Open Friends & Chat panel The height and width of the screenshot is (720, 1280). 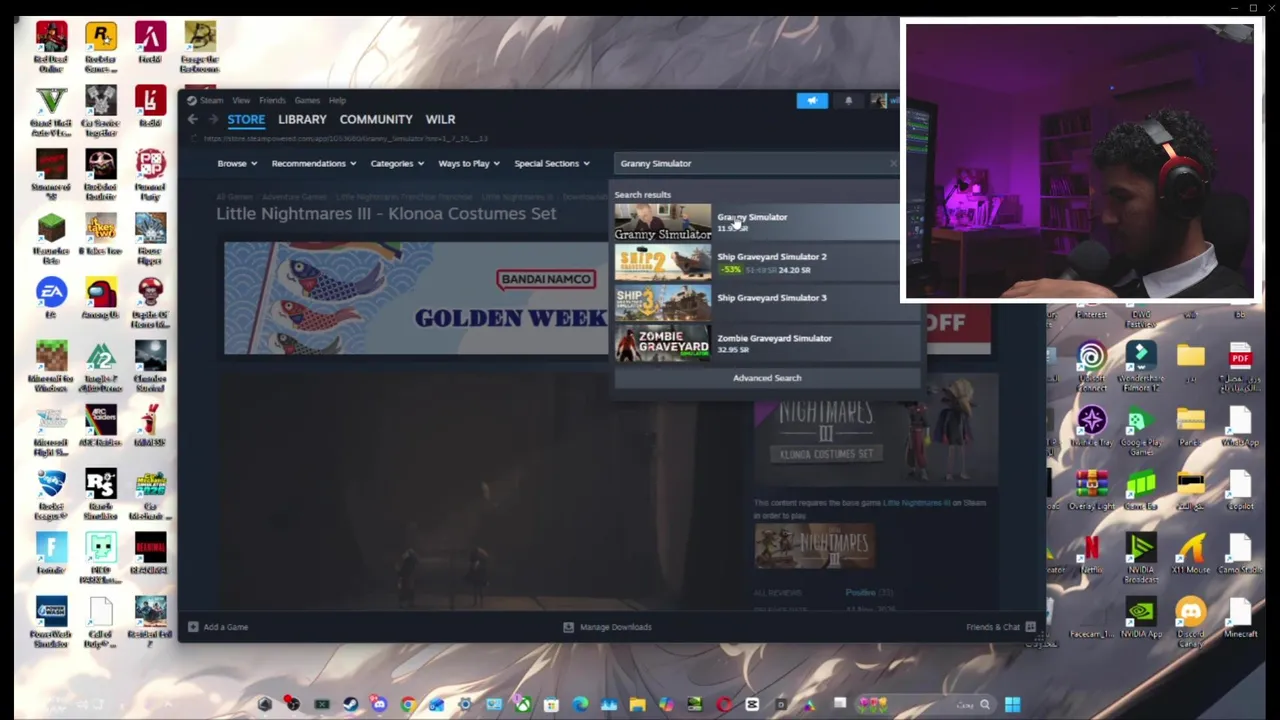click(1000, 627)
